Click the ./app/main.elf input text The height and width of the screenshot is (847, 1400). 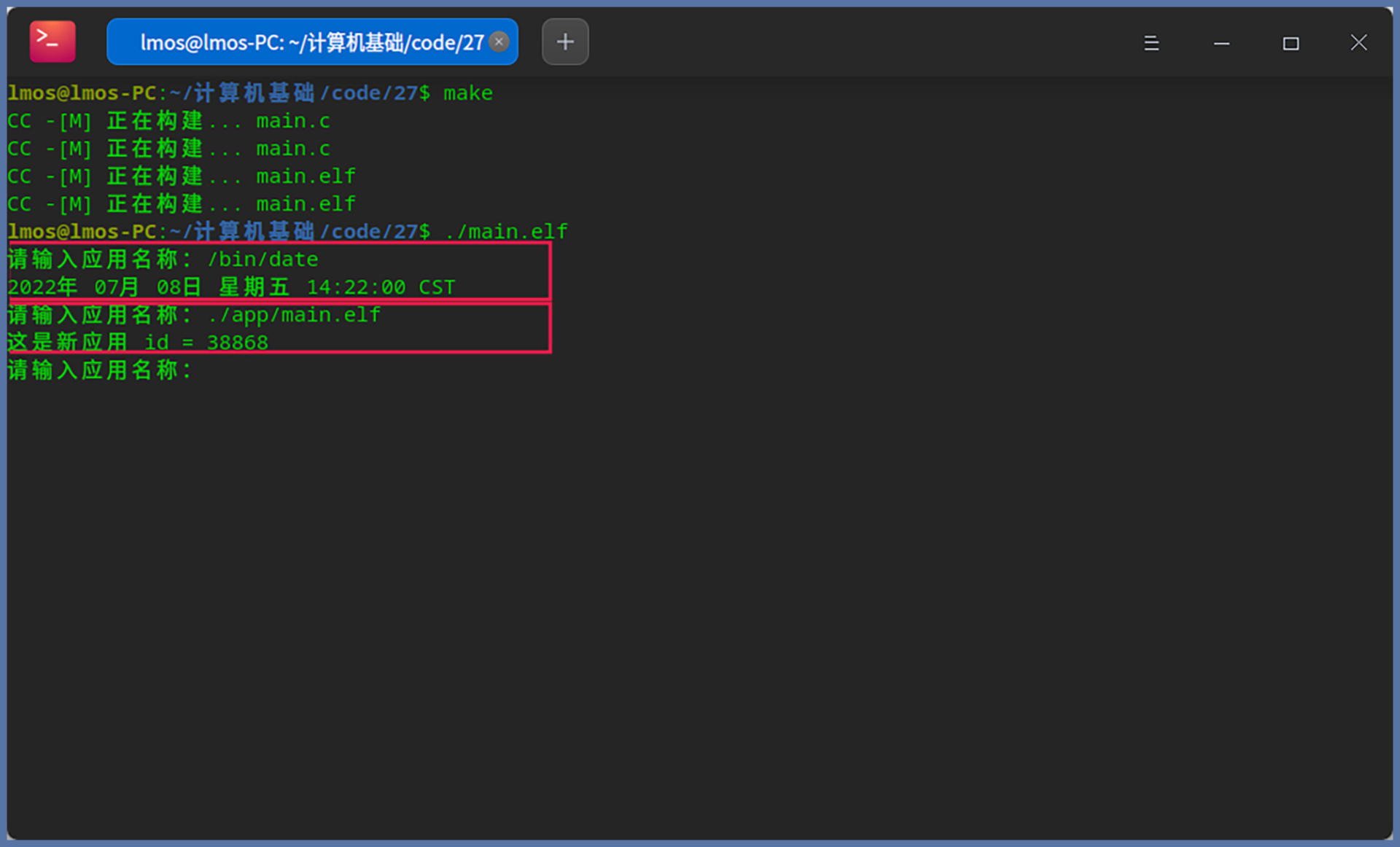293,315
